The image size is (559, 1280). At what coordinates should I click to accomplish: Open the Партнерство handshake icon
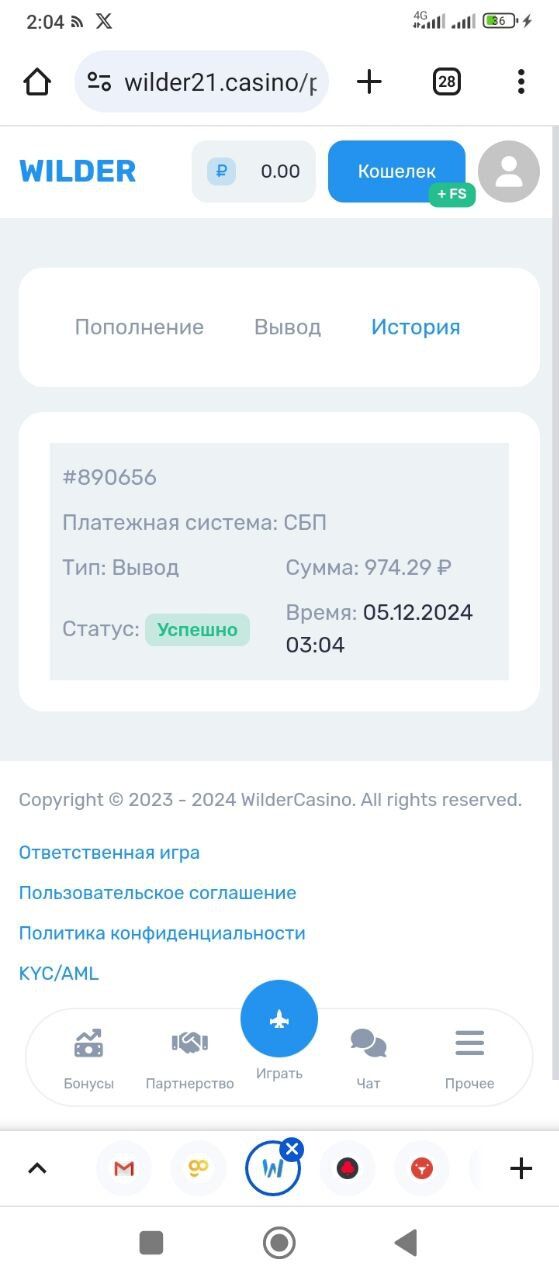tap(189, 1044)
